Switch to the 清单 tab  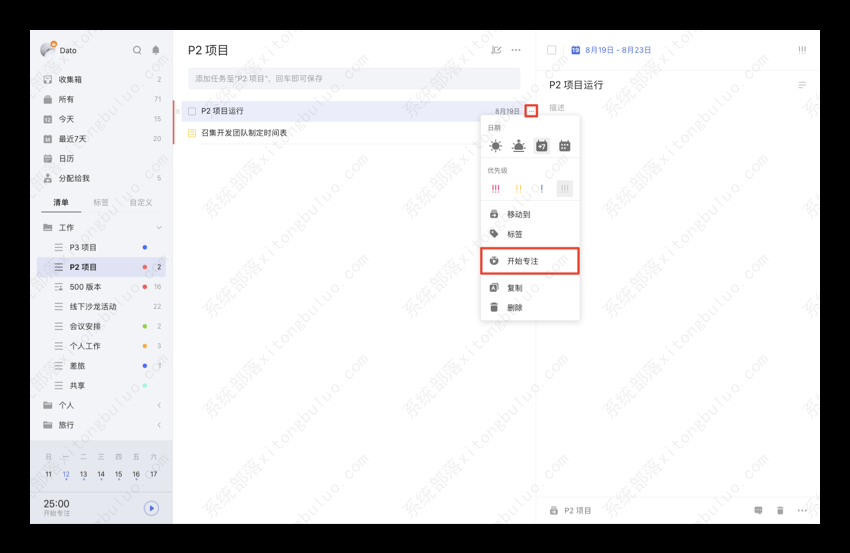pos(61,202)
